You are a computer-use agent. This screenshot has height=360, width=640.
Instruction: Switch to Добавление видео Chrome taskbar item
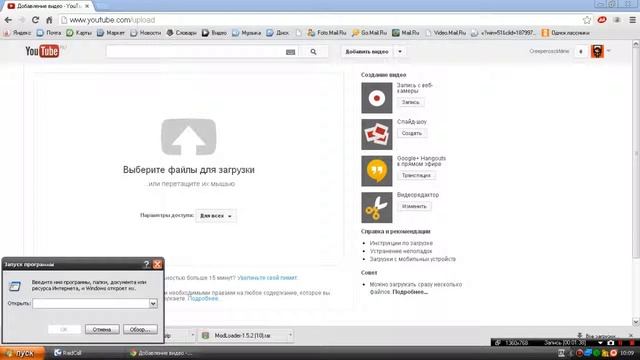[x=161, y=353]
